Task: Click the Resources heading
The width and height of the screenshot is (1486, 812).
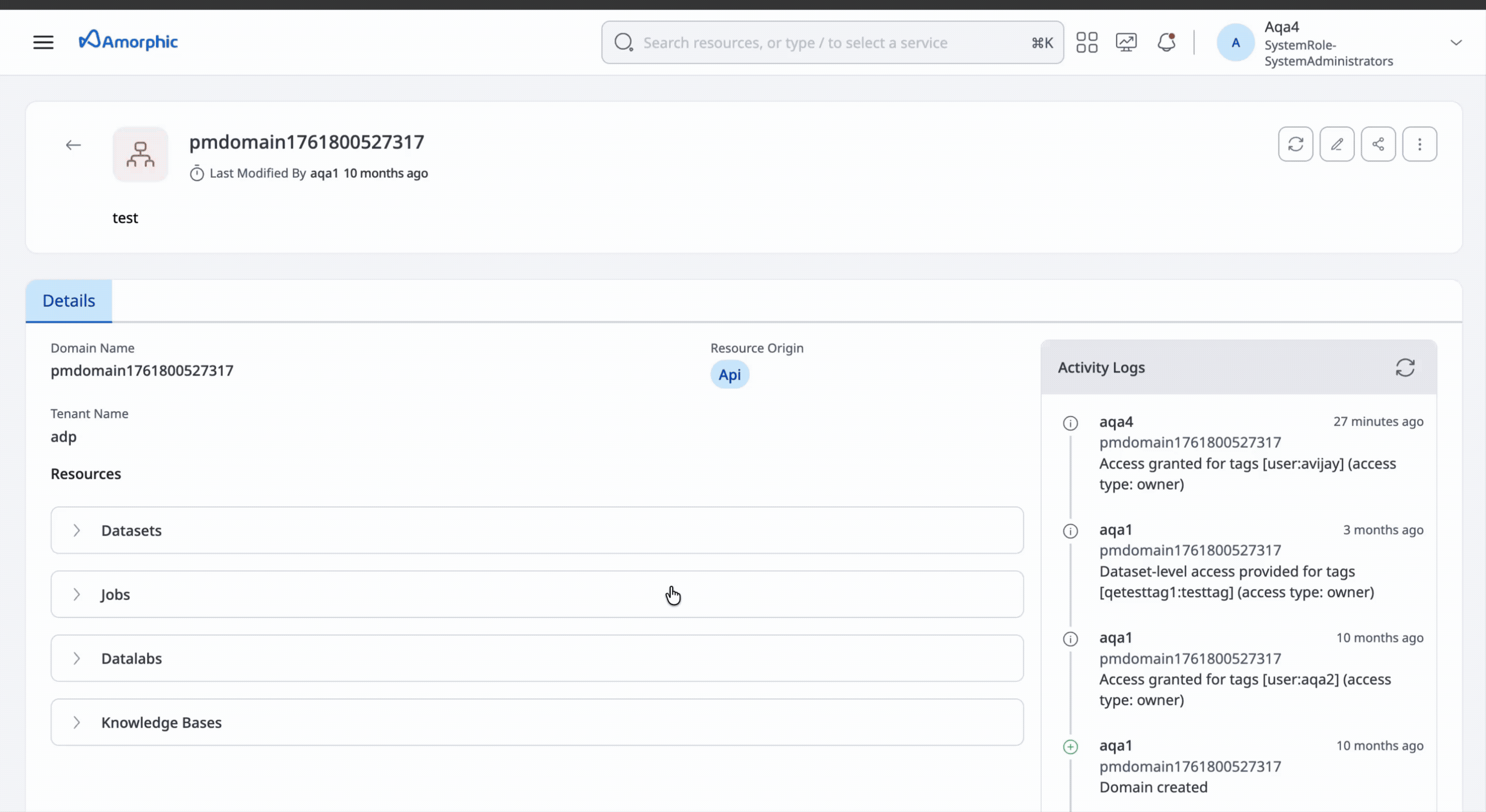Action: point(86,474)
